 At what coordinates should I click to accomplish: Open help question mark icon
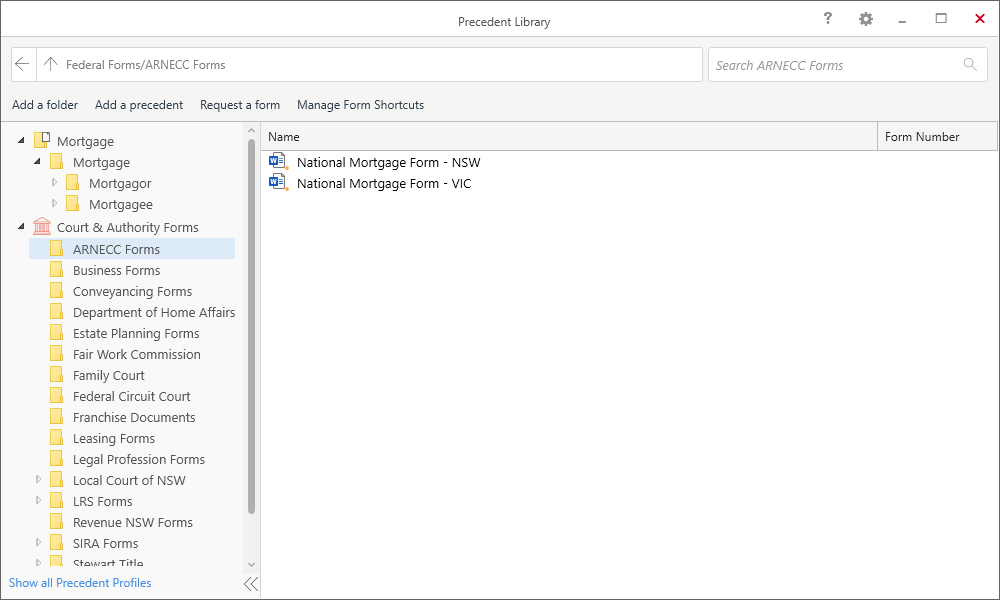828,18
